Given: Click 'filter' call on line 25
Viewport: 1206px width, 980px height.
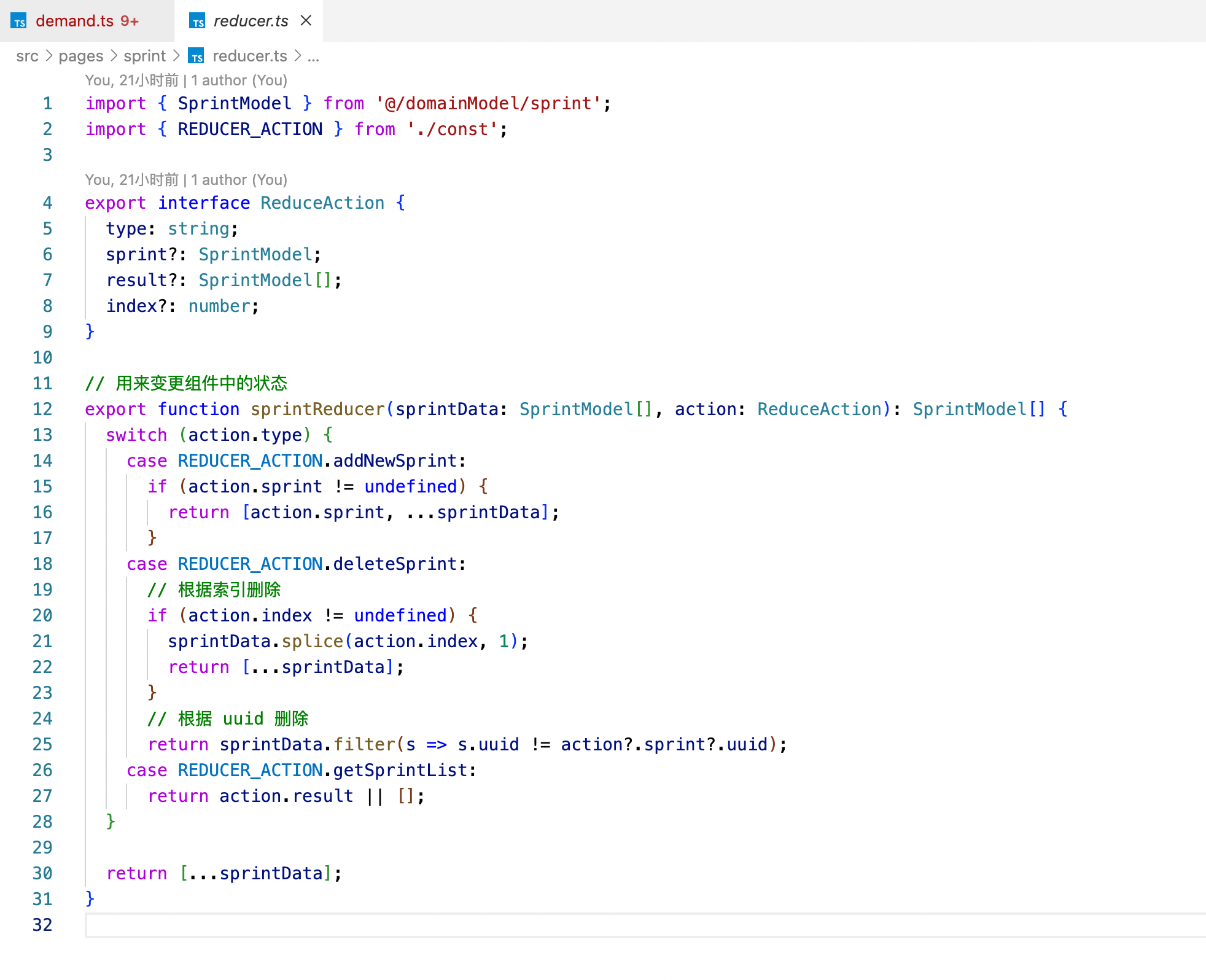Looking at the screenshot, I should pos(364,744).
